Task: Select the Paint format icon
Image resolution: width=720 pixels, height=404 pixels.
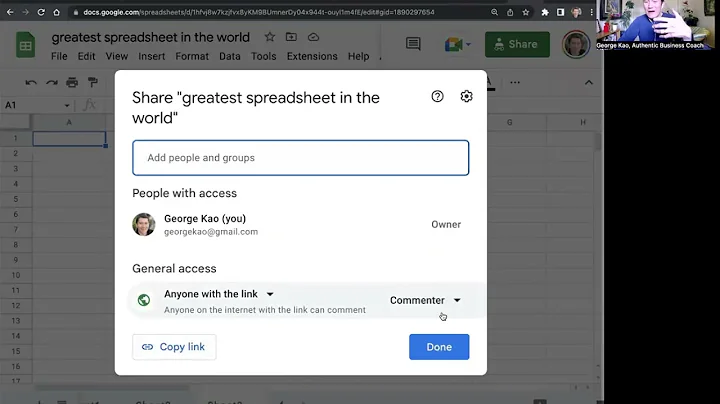Action: coord(93,82)
